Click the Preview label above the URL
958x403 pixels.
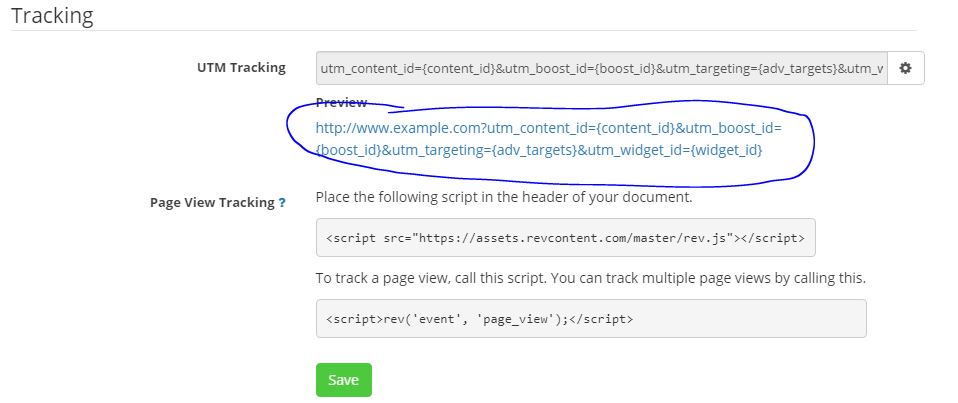click(x=342, y=102)
